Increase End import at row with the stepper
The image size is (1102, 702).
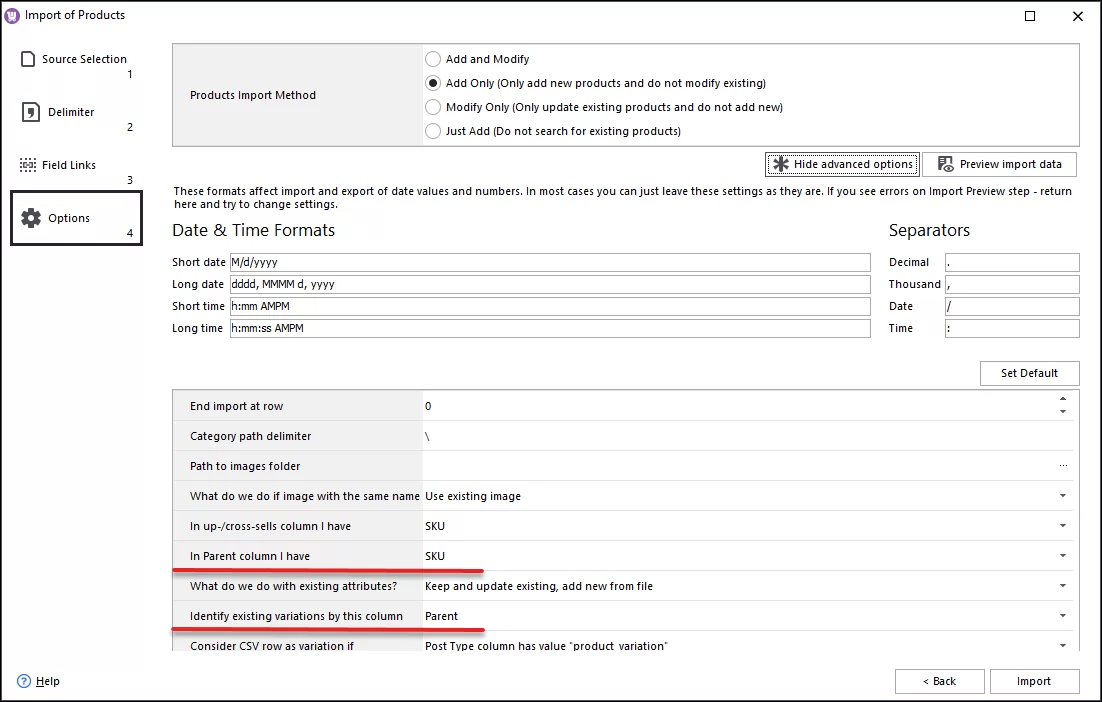pos(1063,400)
